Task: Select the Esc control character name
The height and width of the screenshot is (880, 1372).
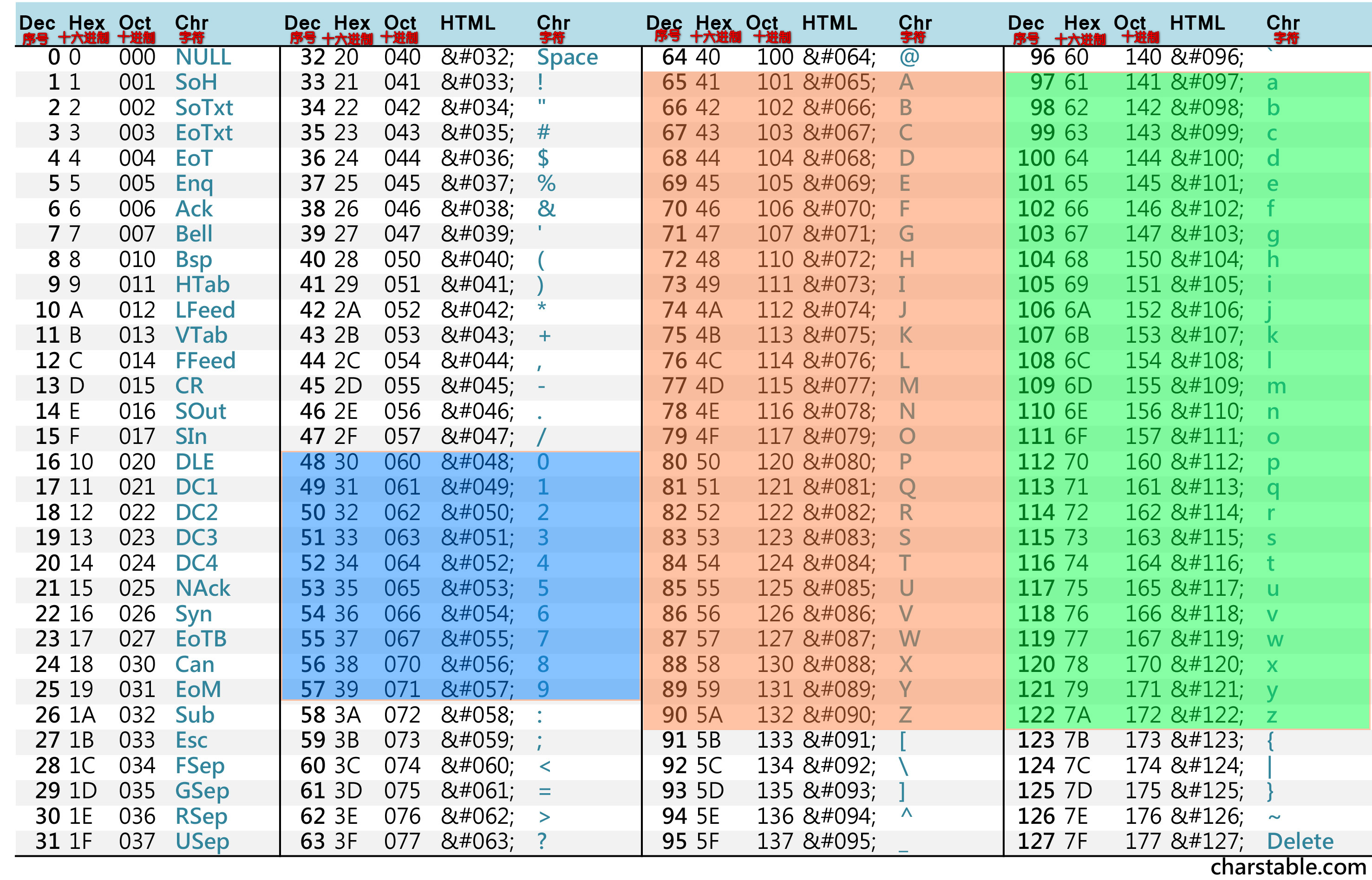Action: pos(191,740)
